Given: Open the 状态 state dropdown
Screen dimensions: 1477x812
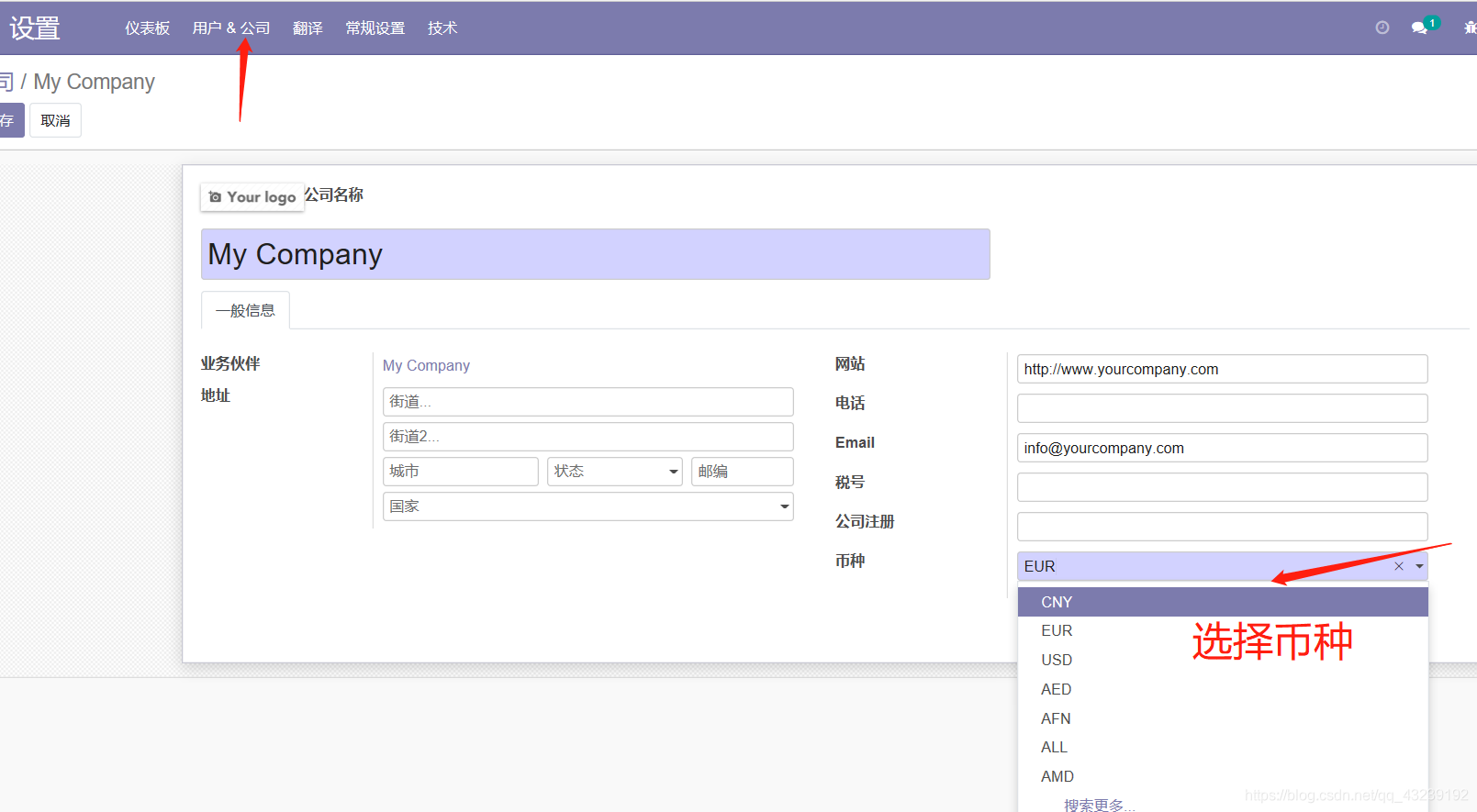Looking at the screenshot, I should 615,472.
